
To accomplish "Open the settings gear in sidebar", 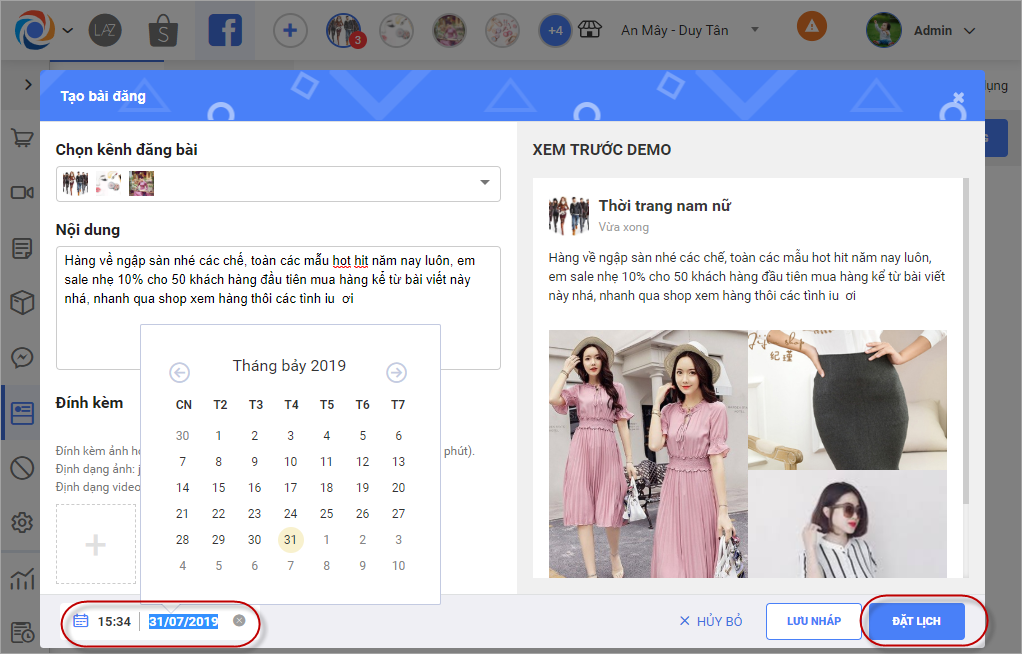I will 21,522.
